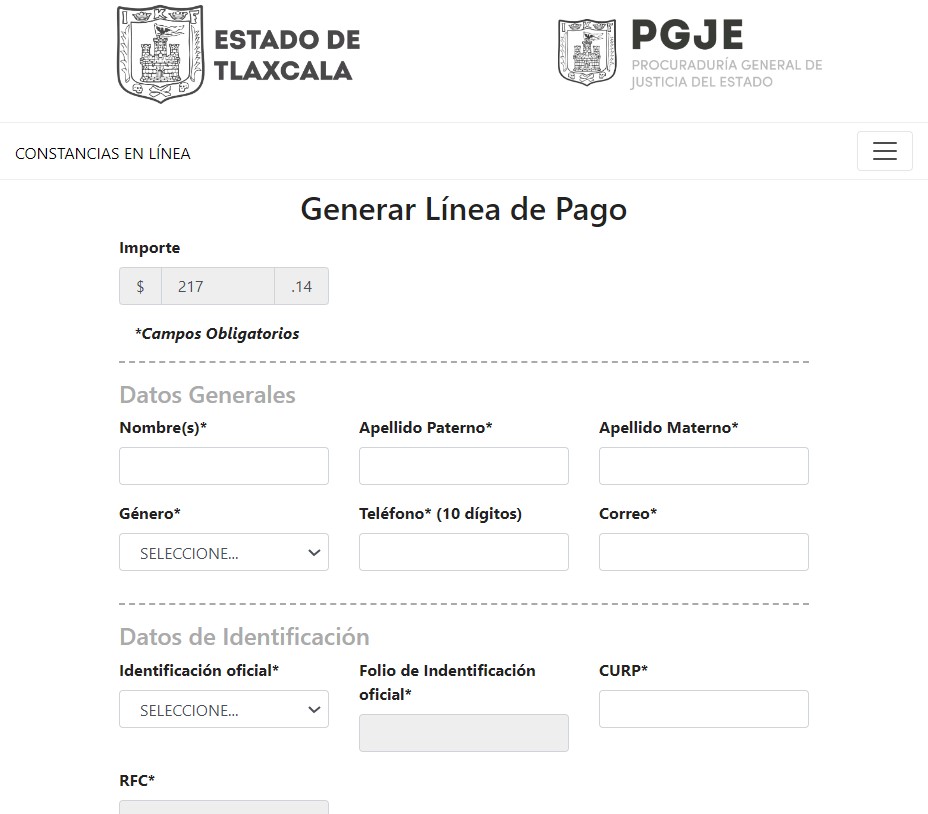Image resolution: width=928 pixels, height=814 pixels.
Task: Select the CURP input field
Action: coord(703,709)
